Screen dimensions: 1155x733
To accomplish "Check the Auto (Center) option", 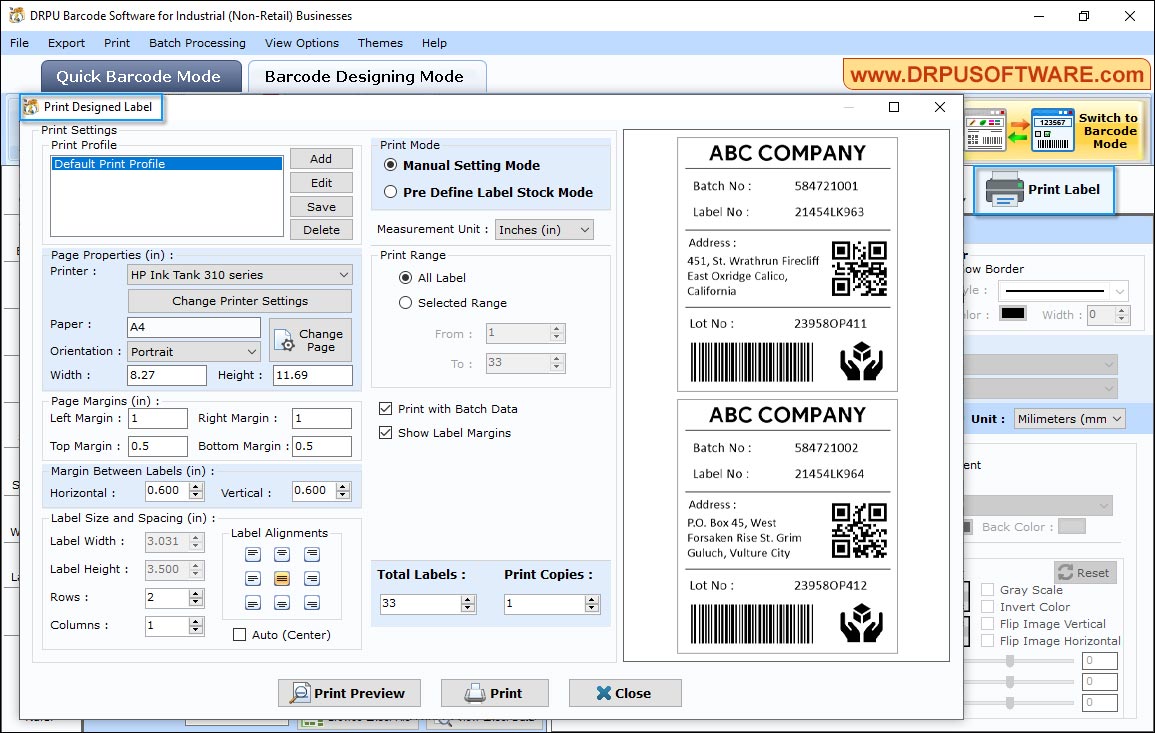I will [x=238, y=634].
